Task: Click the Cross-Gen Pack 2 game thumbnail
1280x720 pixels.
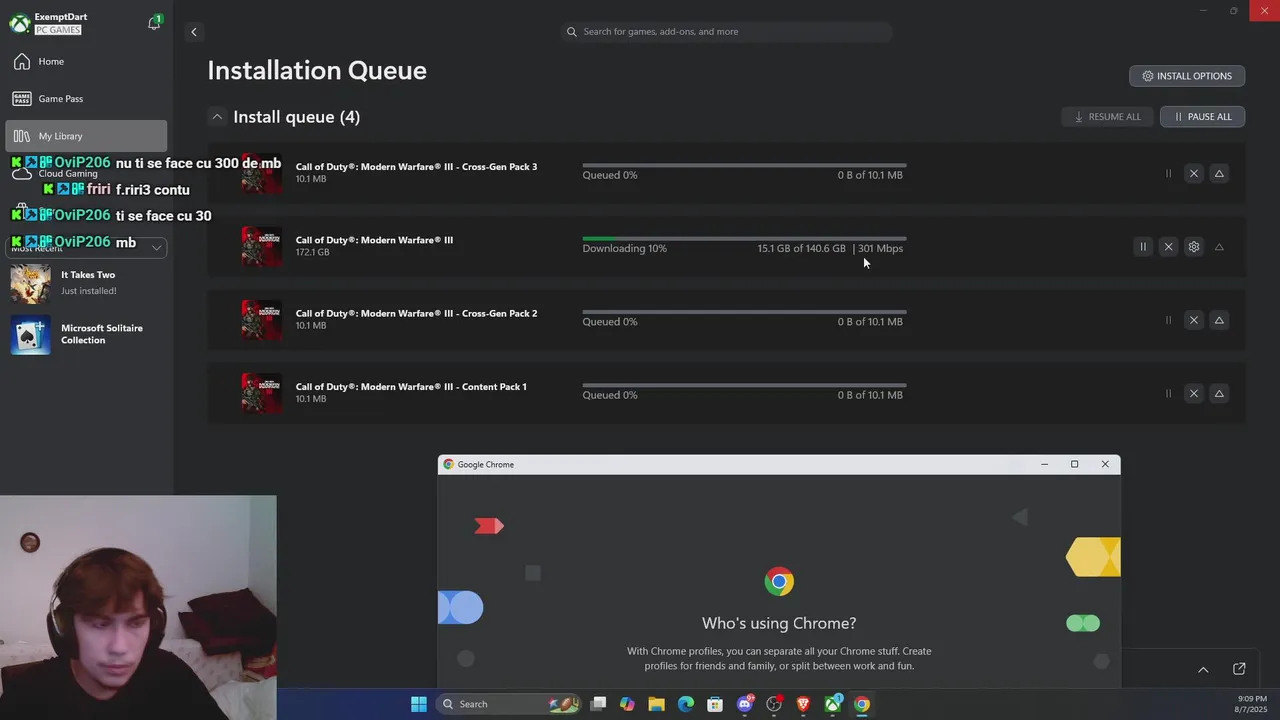Action: coord(261,320)
